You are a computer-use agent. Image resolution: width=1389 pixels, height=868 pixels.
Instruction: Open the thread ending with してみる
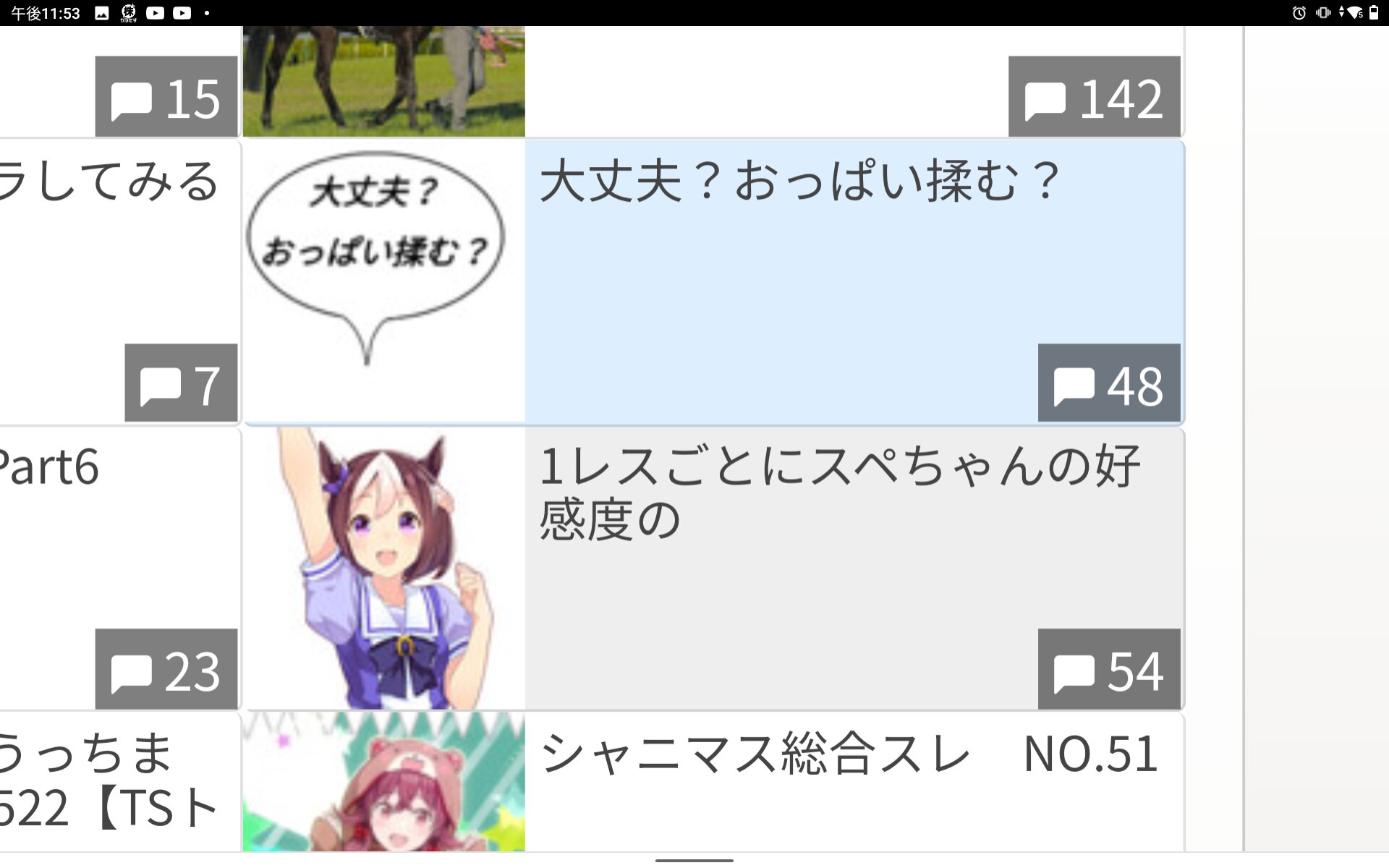point(119,281)
